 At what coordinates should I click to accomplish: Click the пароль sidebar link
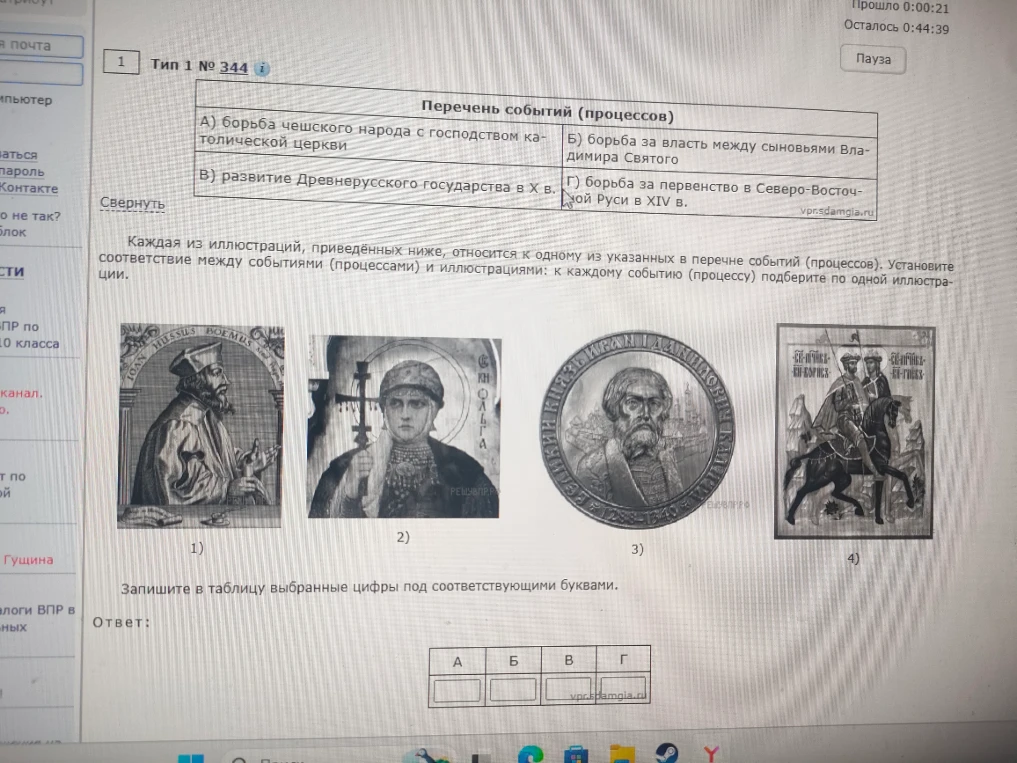tap(22, 171)
